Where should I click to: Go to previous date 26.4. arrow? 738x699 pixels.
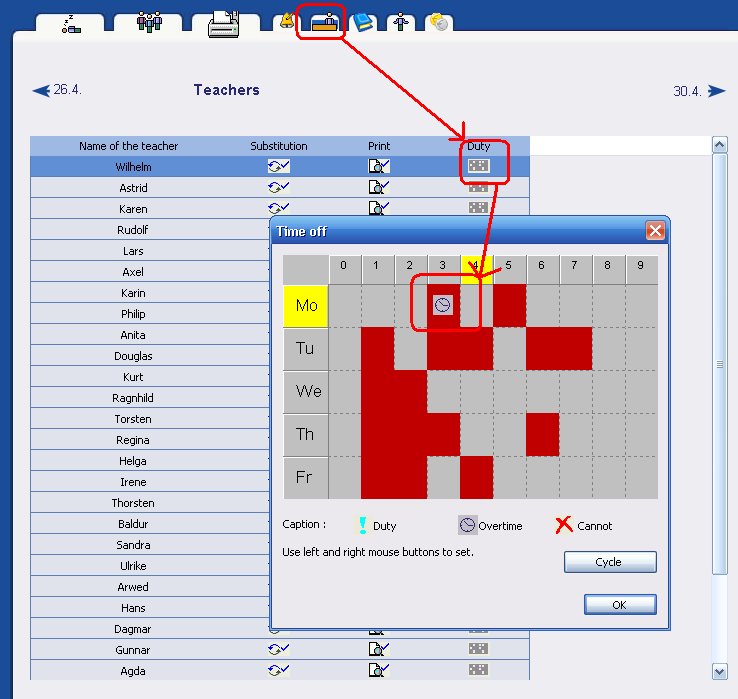41,90
